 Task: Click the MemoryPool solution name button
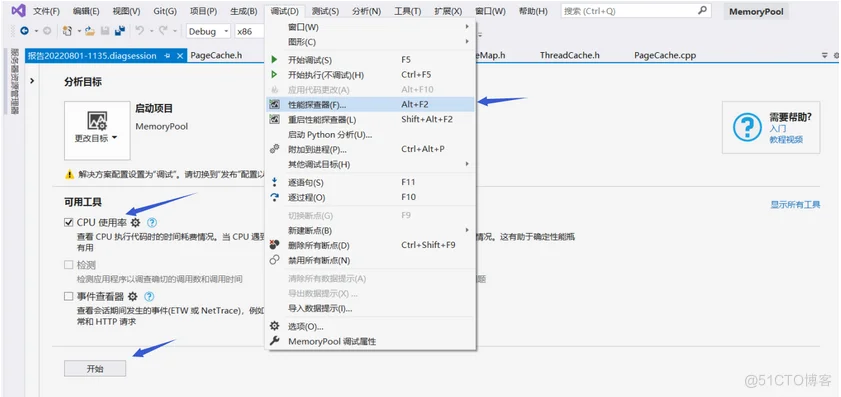[x=756, y=11]
